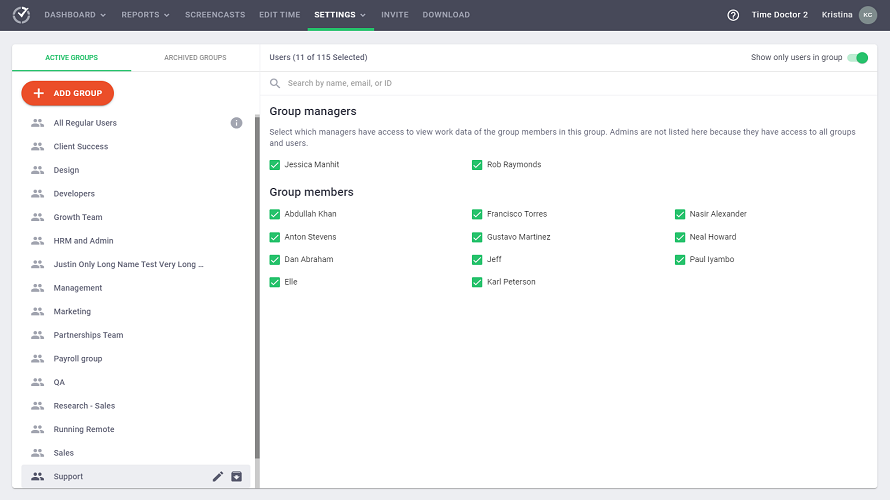This screenshot has height=500, width=890.
Task: Open the Reports dropdown menu
Action: (145, 15)
